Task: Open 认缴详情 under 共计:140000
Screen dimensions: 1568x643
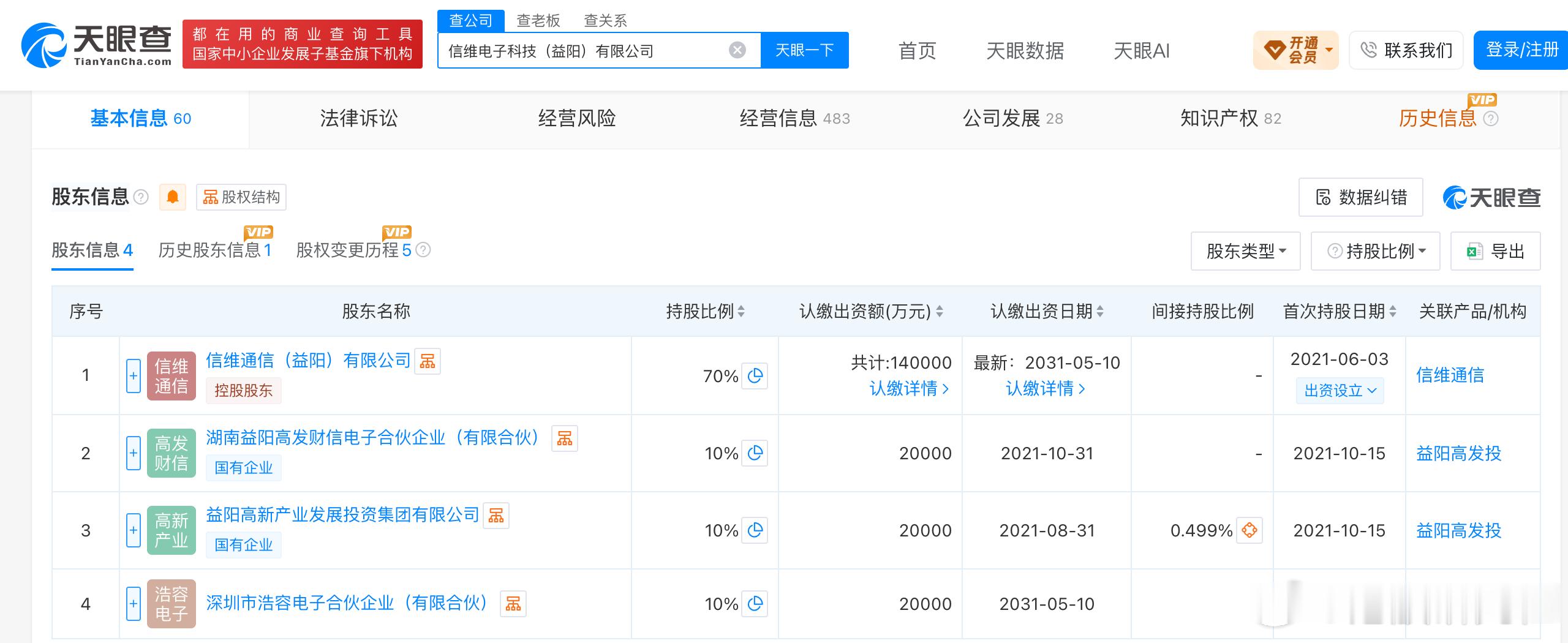Action: [910, 389]
